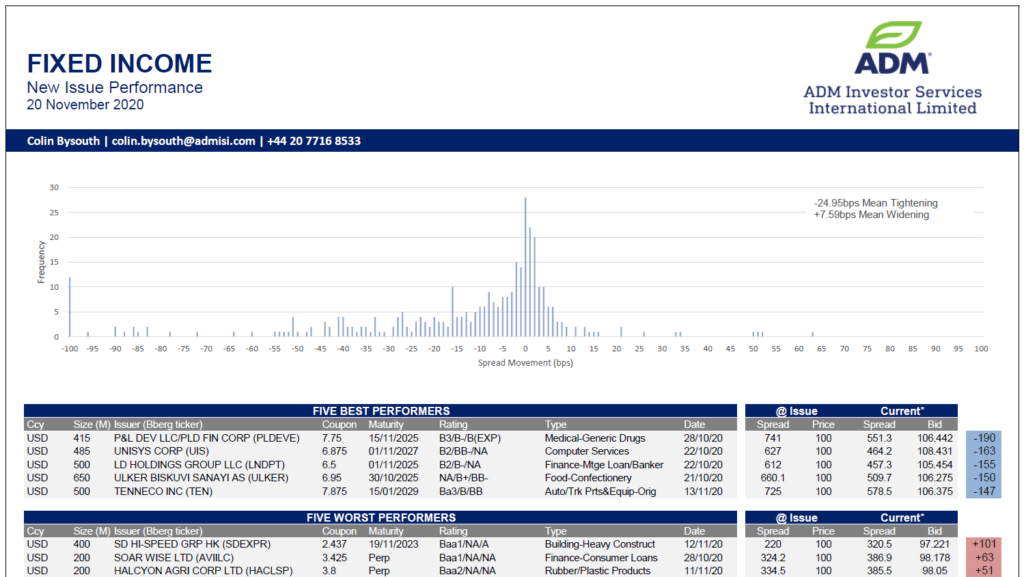1024x577 pixels.
Task: Select issuer 'SD HI-SPEED GRP HK (SDEXPR)'
Action: (192, 544)
